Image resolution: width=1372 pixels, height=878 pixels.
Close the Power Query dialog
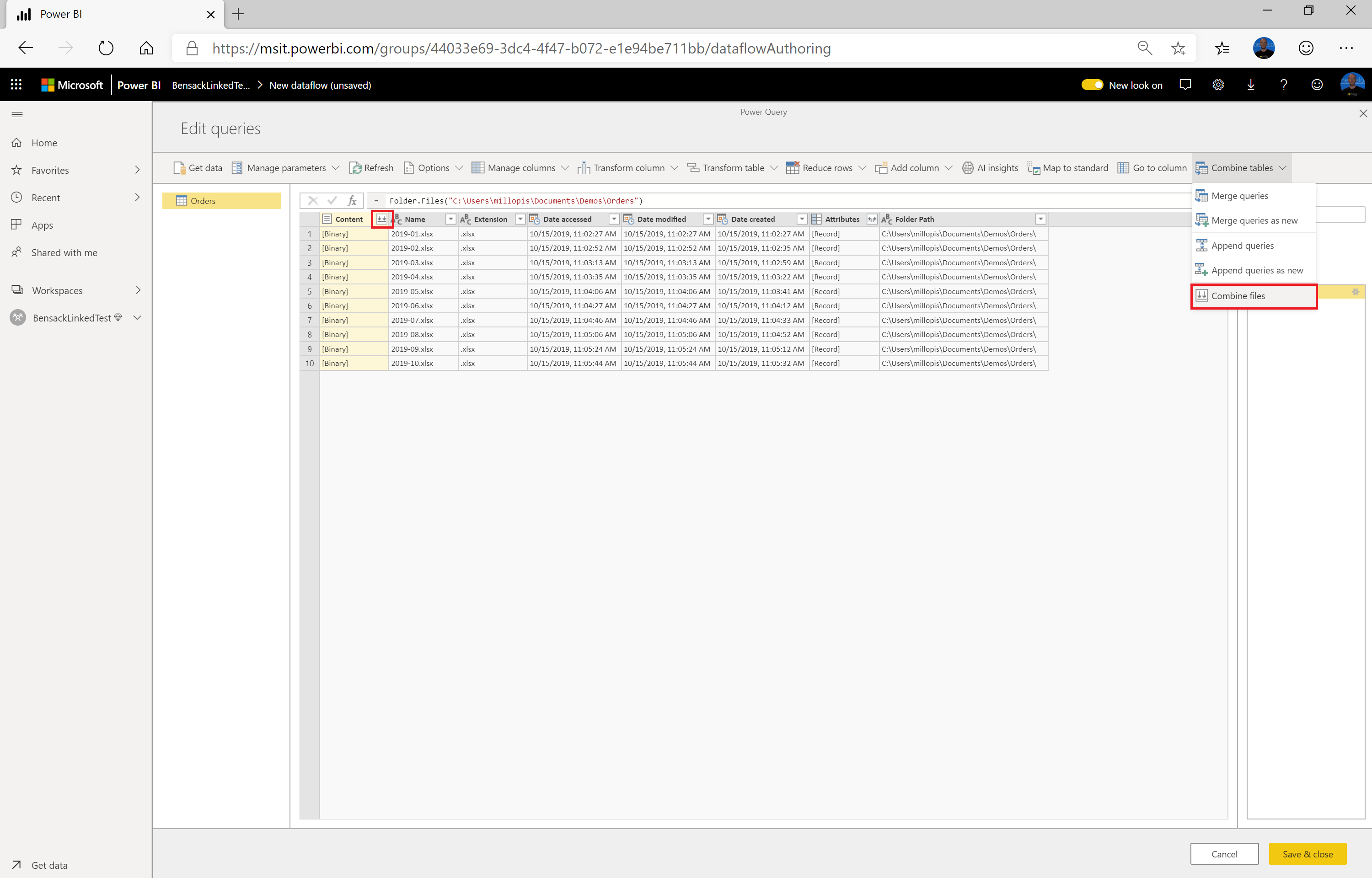point(1363,113)
